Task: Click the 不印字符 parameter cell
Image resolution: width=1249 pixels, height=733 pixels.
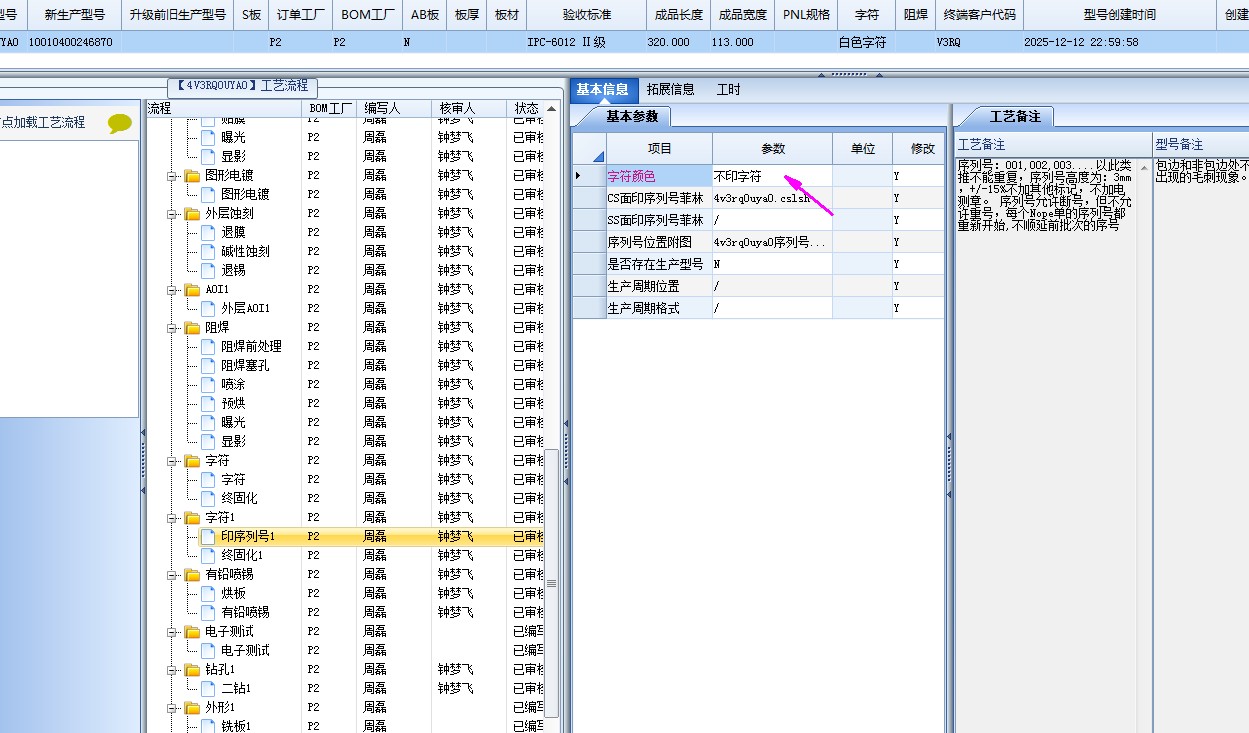Action: (x=772, y=176)
